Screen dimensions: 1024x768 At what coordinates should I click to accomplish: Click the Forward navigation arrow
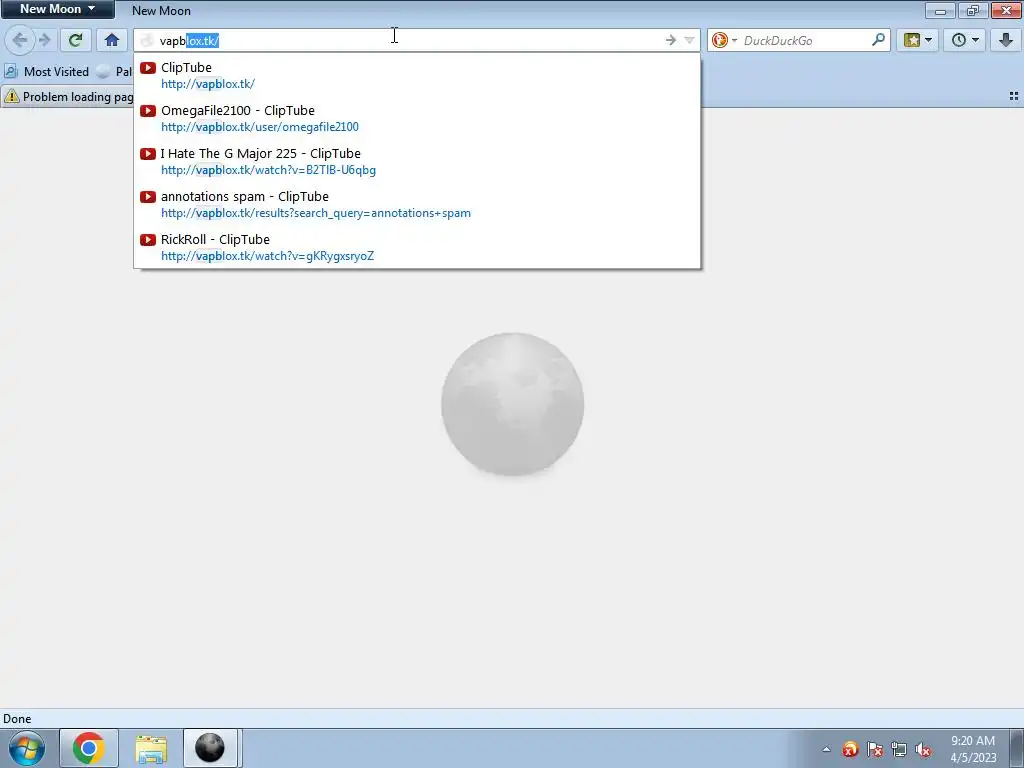[x=44, y=40]
